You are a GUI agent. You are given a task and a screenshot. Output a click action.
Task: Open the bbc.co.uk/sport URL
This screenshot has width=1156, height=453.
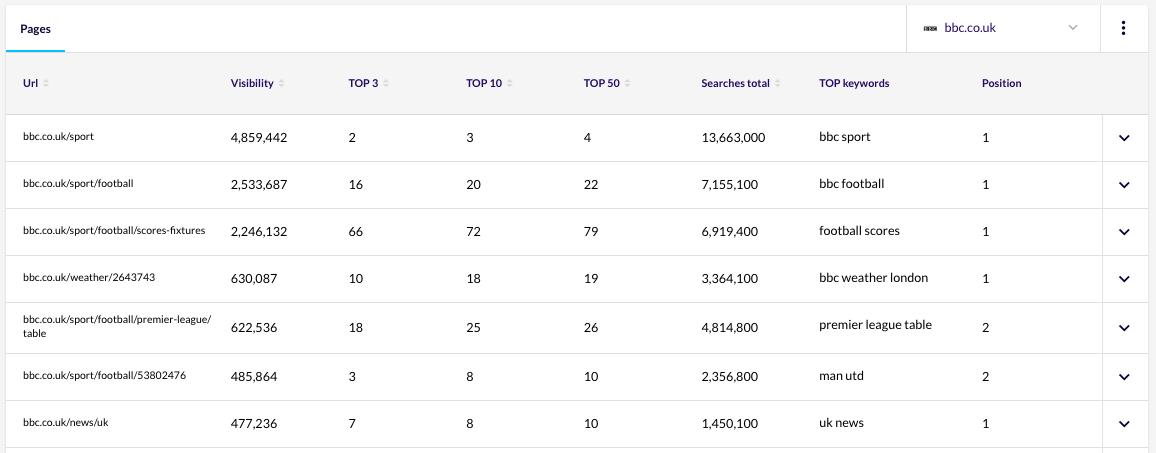(58, 136)
